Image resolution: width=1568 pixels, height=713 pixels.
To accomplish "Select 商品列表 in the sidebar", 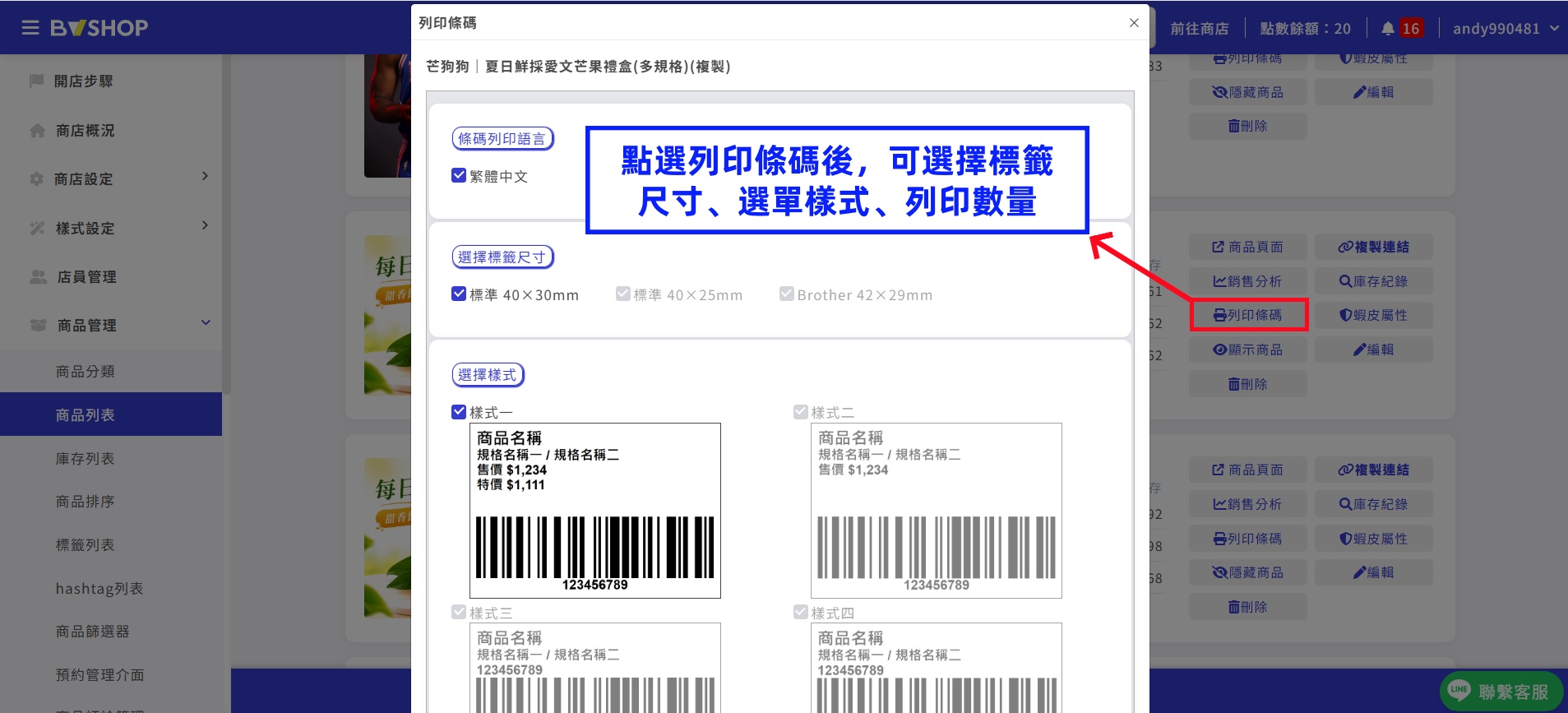I will tap(111, 414).
